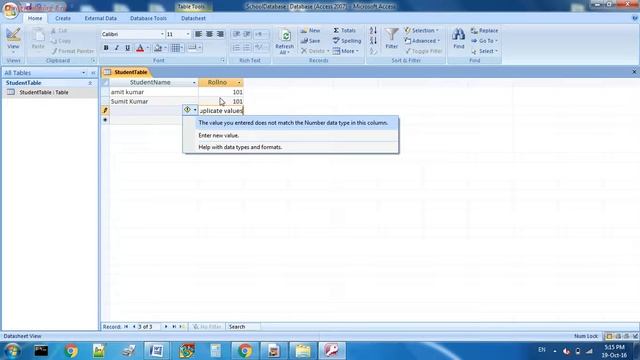Open the View button in ribbon
640x360 pixels.
pyautogui.click(x=13, y=39)
